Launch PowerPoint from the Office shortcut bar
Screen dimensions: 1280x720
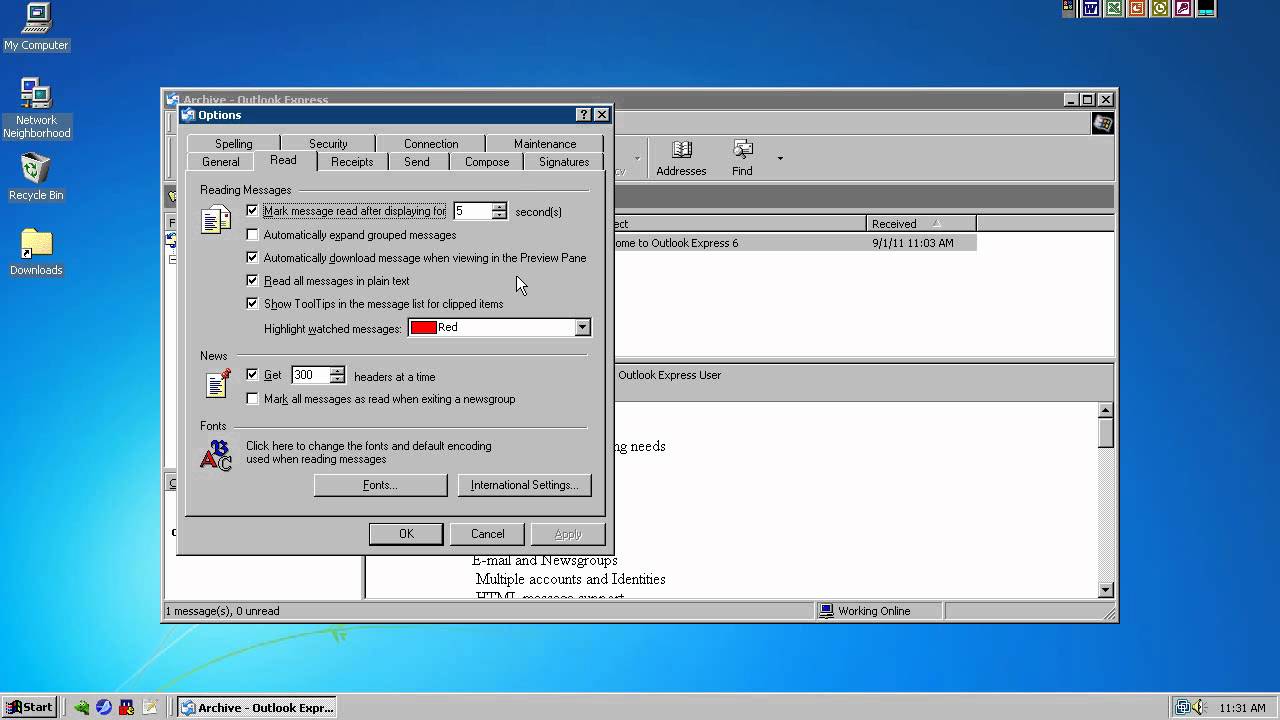pos(1137,8)
